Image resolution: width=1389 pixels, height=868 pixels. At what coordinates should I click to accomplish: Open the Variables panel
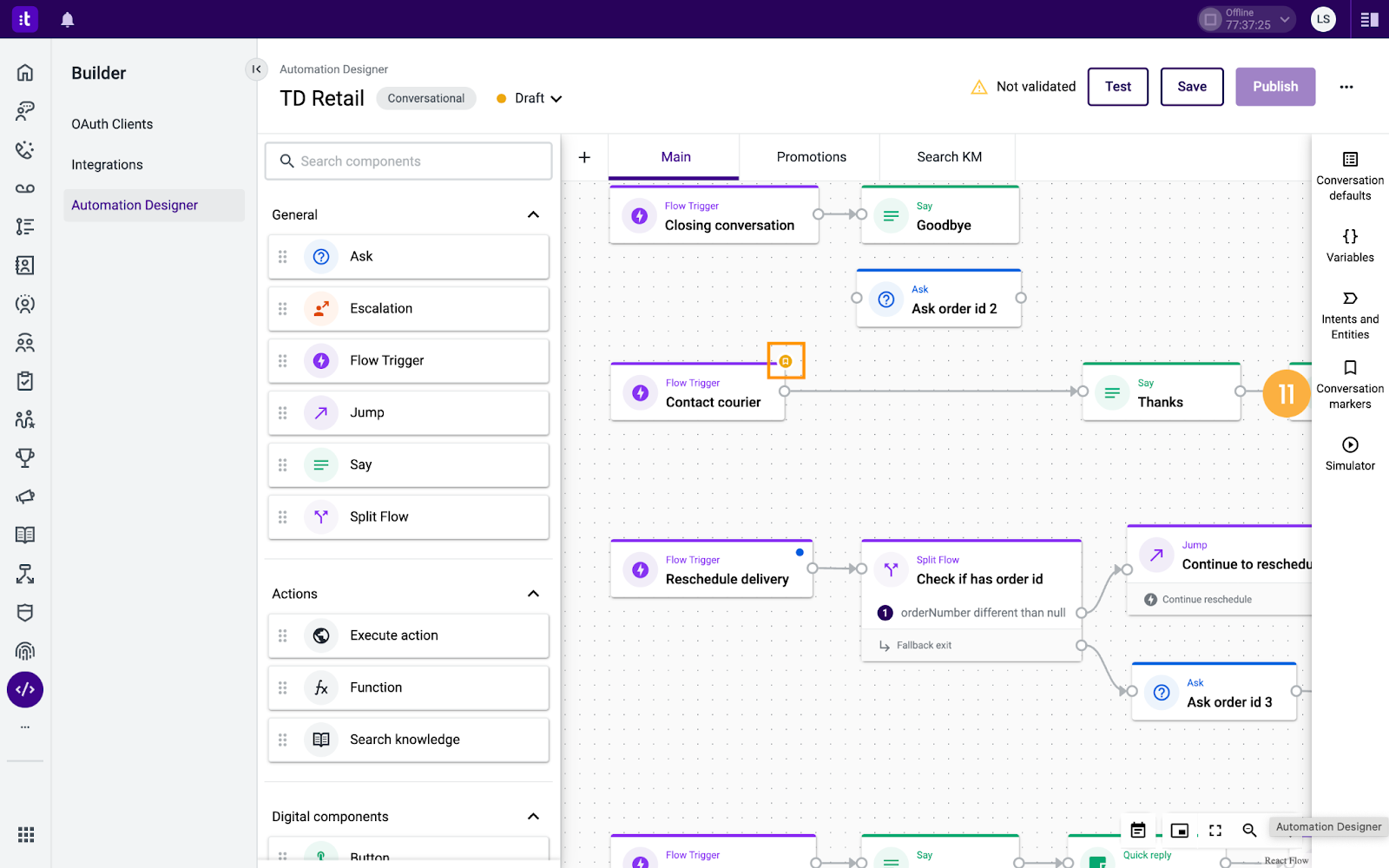[x=1350, y=246]
